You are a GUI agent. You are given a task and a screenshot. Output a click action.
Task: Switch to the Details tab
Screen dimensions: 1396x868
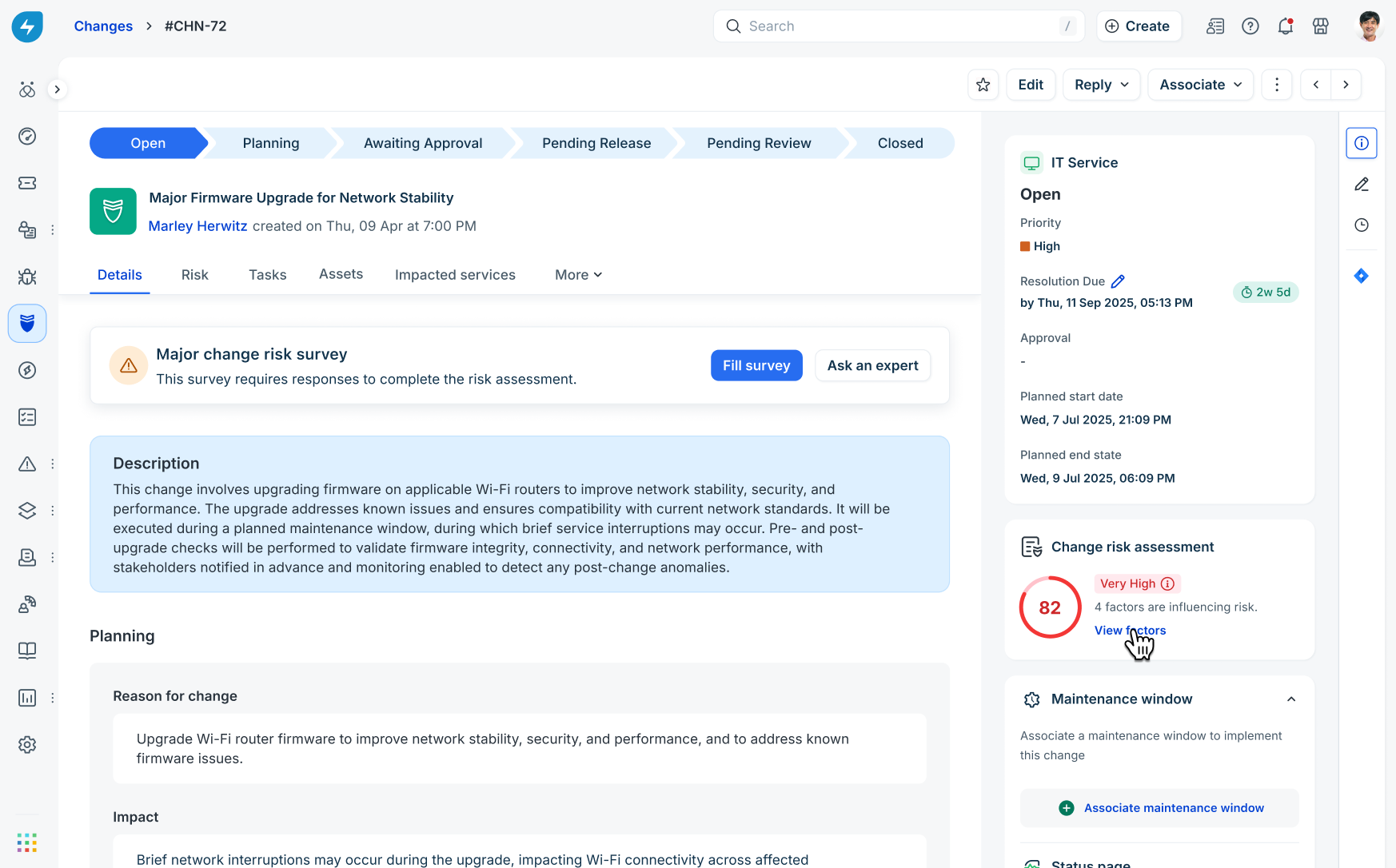click(x=120, y=275)
